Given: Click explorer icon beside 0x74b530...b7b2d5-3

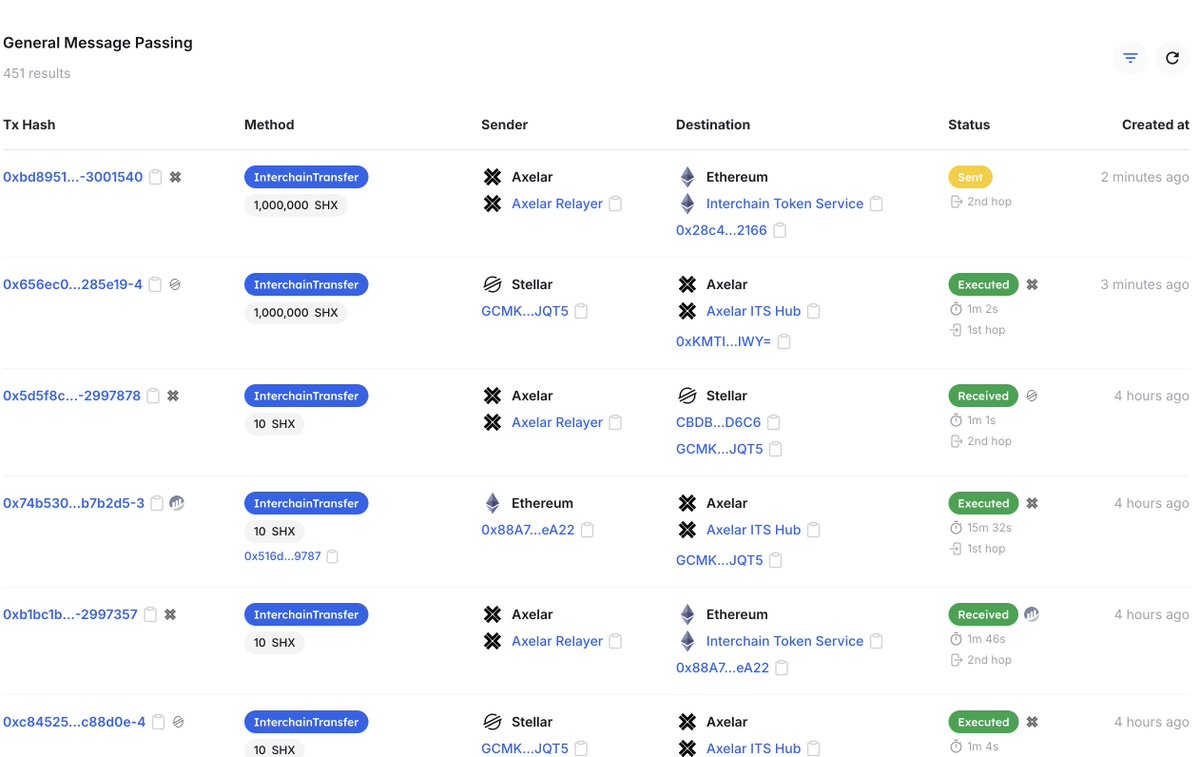Looking at the screenshot, I should (177, 503).
